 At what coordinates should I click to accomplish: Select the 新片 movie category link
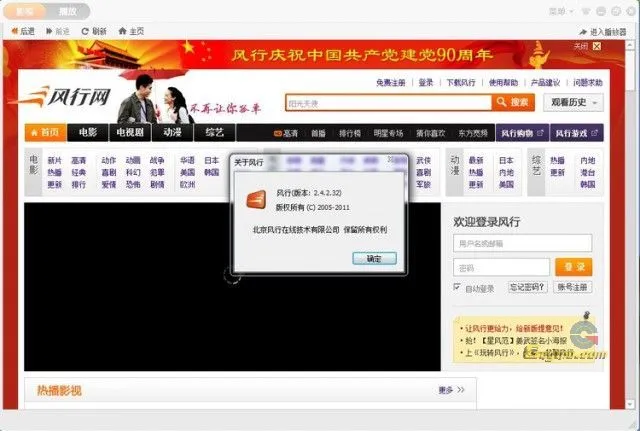(55, 160)
